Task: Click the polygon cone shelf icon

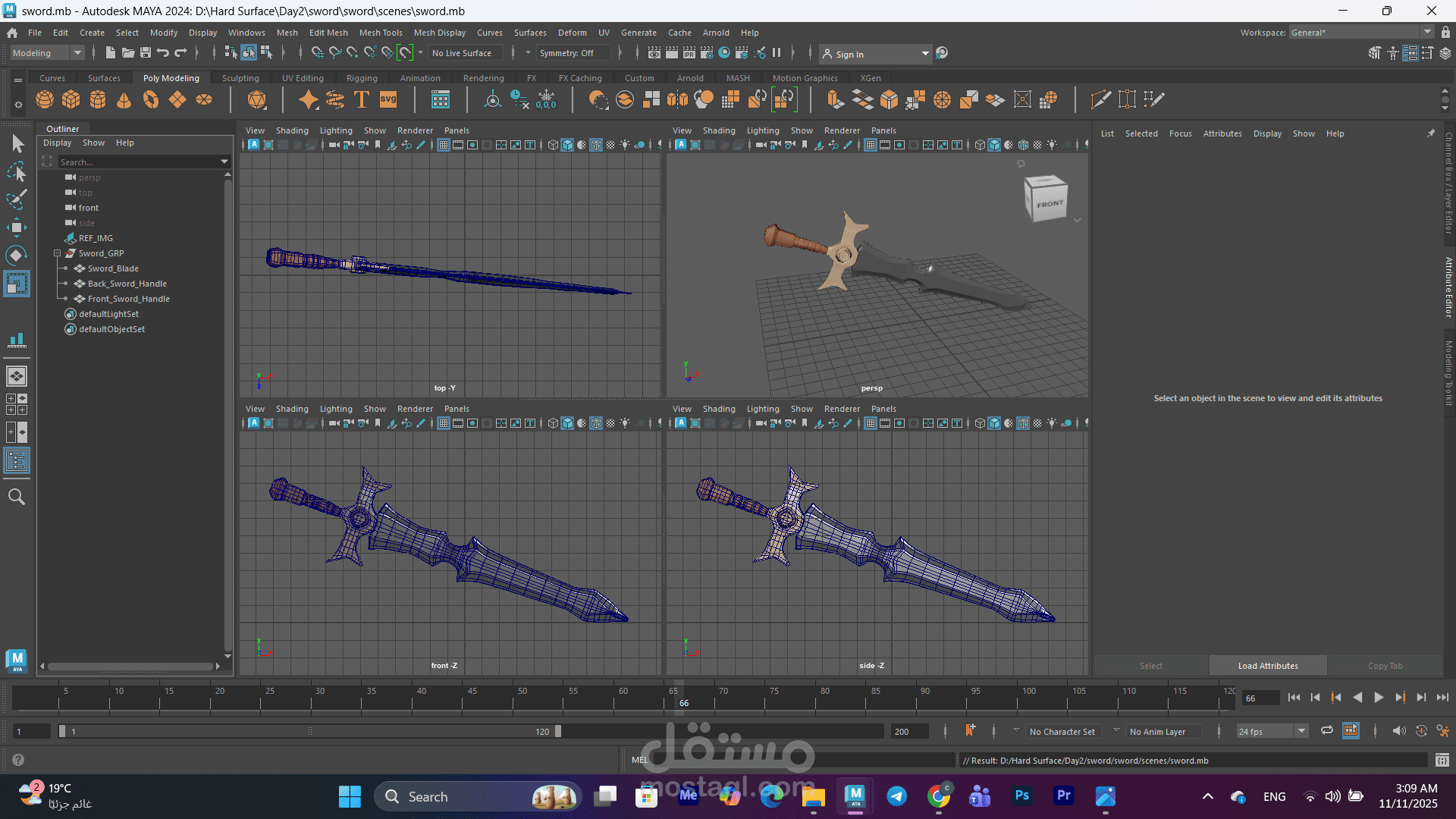Action: point(124,99)
